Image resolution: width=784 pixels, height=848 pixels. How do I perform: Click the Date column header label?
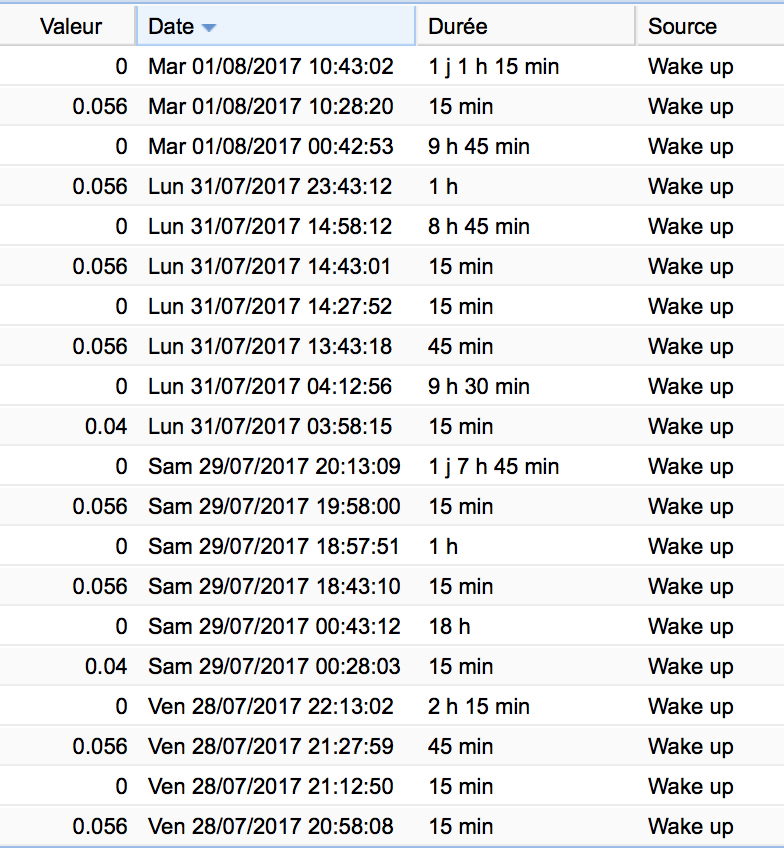pos(171,27)
